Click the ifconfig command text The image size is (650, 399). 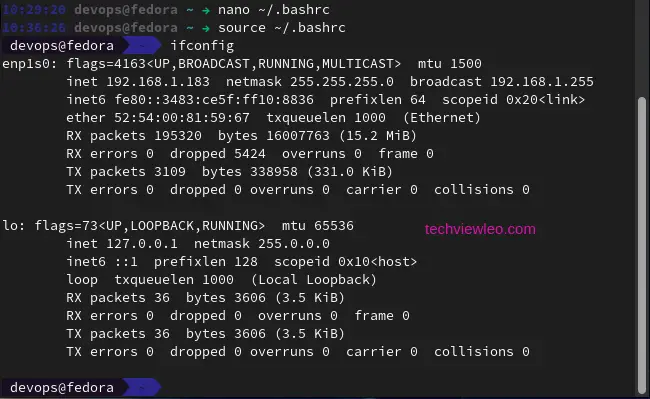coord(202,46)
